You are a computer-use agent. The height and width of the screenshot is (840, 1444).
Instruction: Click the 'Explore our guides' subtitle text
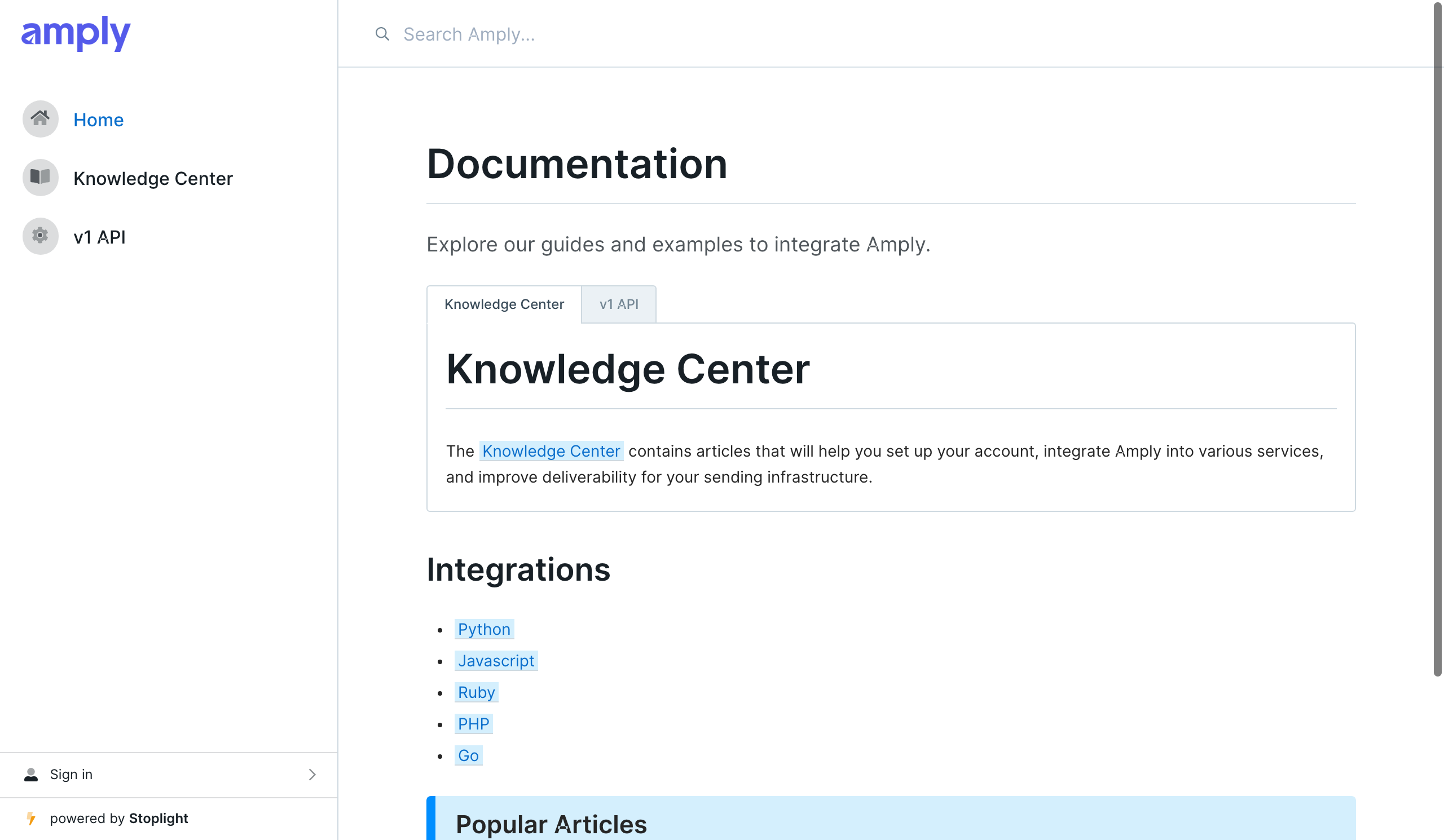679,245
